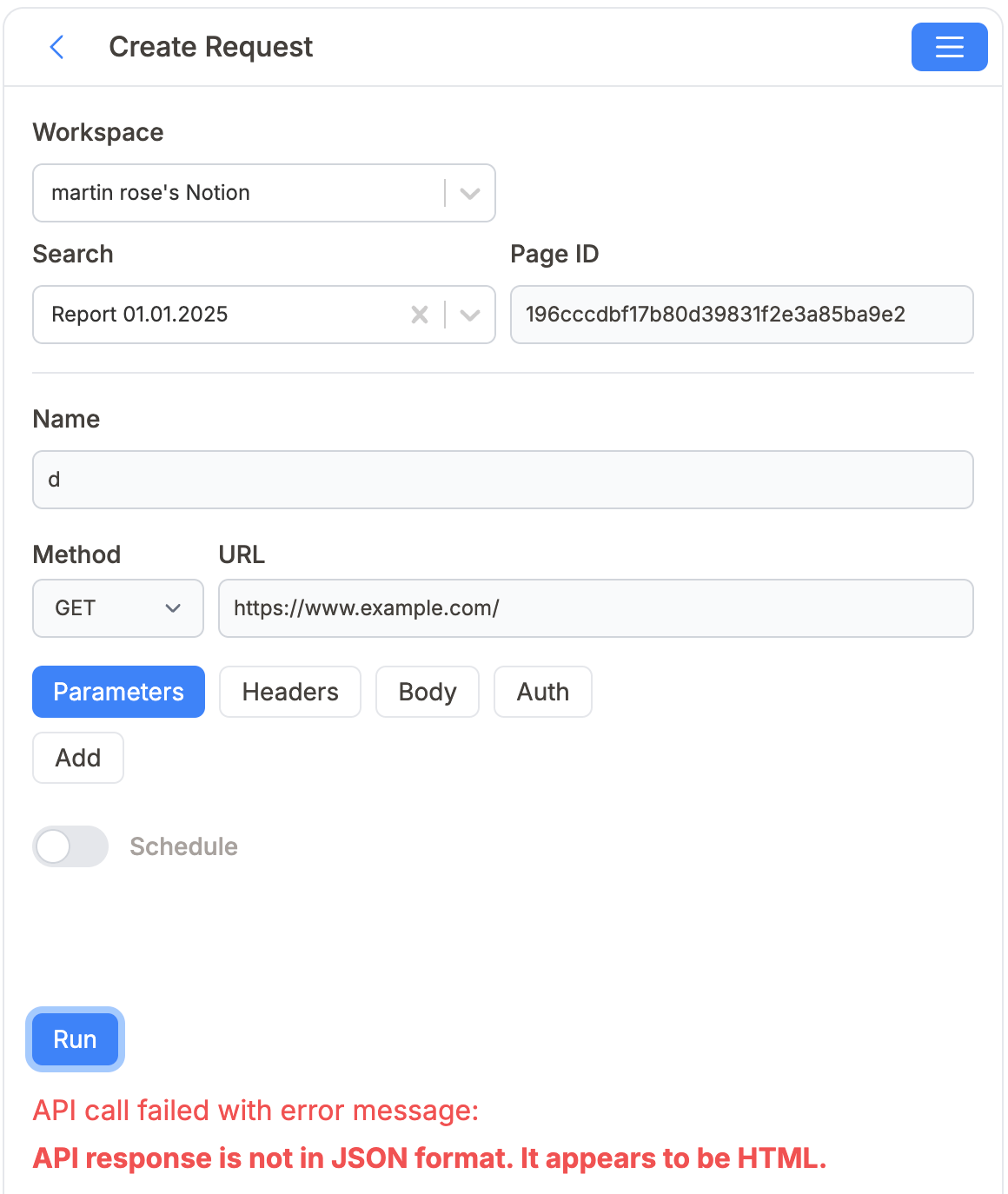Click the Search field chevron arrow
Viewport: 1008px width, 1194px height.
click(470, 315)
